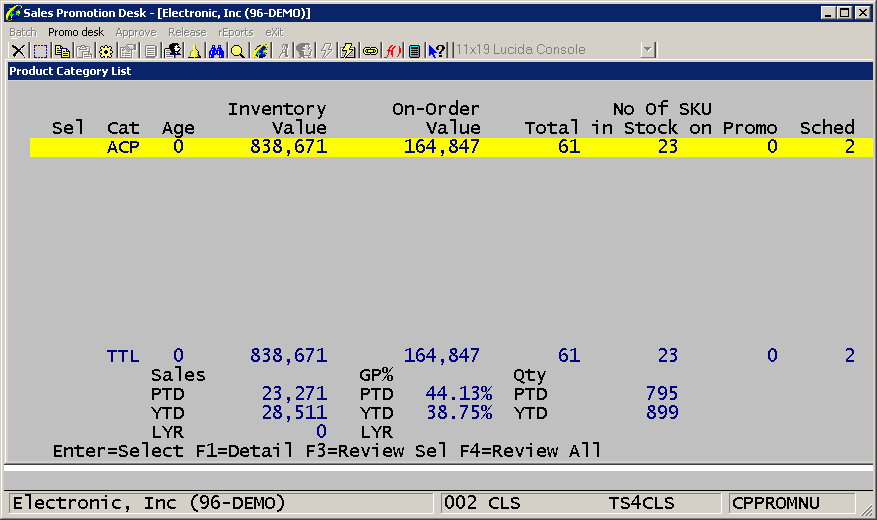The image size is (877, 520).
Task: Click the F1=Detail hint text
Action: click(x=244, y=451)
